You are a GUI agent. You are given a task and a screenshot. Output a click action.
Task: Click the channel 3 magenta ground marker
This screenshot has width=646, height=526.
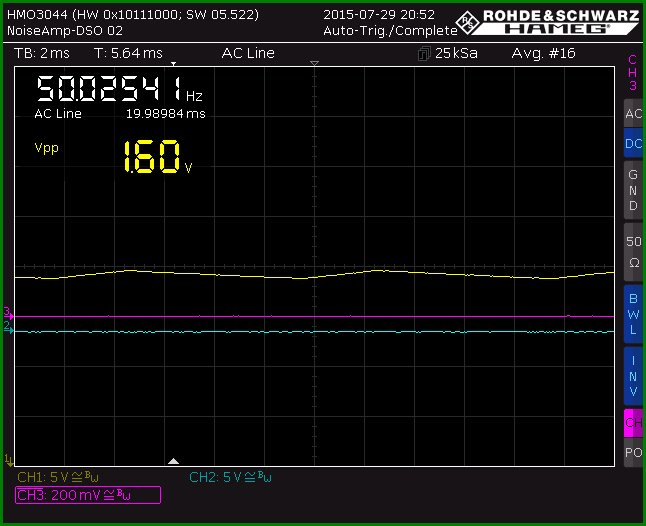pos(8,313)
